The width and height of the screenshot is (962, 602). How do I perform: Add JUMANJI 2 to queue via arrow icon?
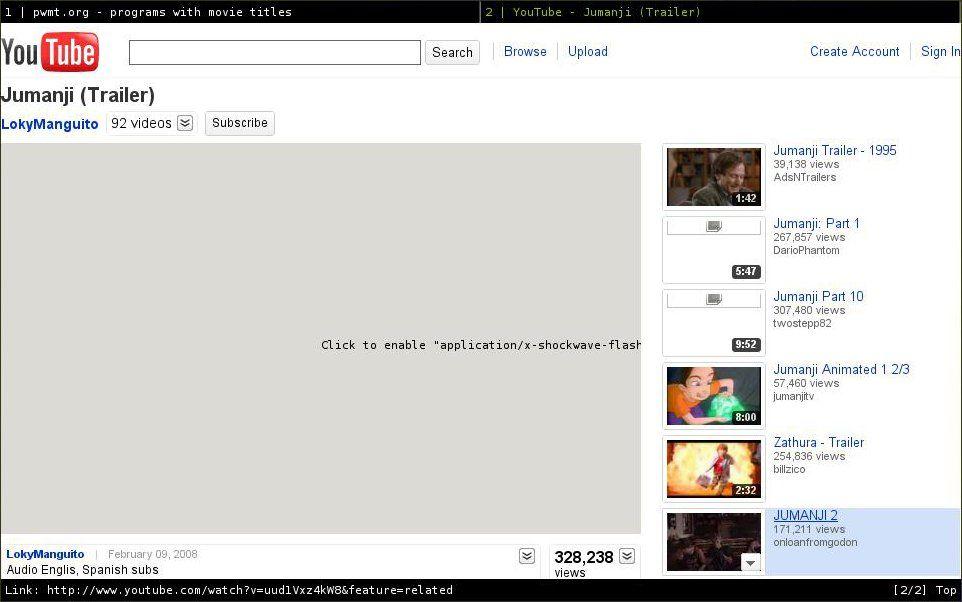751,562
